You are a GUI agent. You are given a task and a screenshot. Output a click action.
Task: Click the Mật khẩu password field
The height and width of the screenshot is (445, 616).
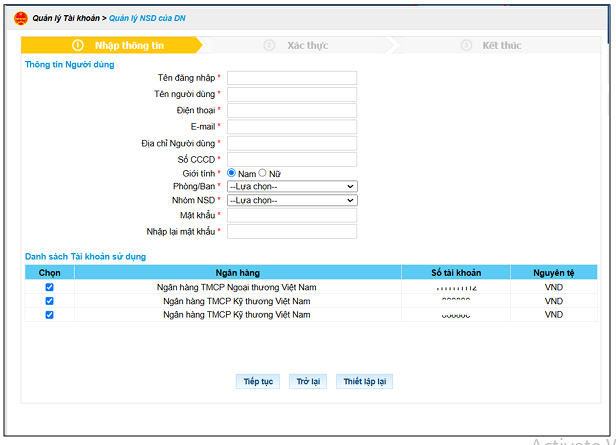(x=292, y=215)
